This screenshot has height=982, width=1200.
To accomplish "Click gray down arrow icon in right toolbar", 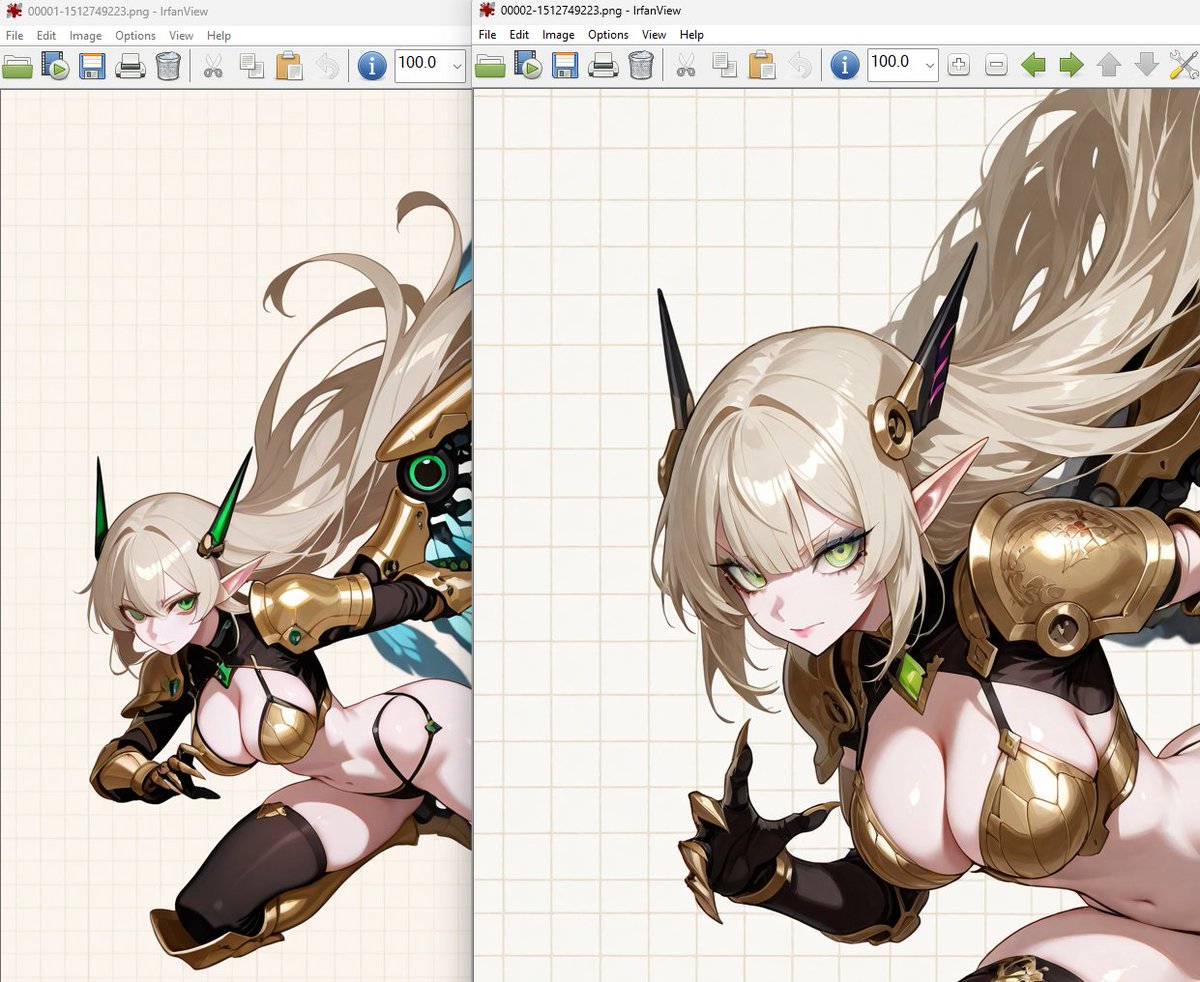I will click(1147, 66).
